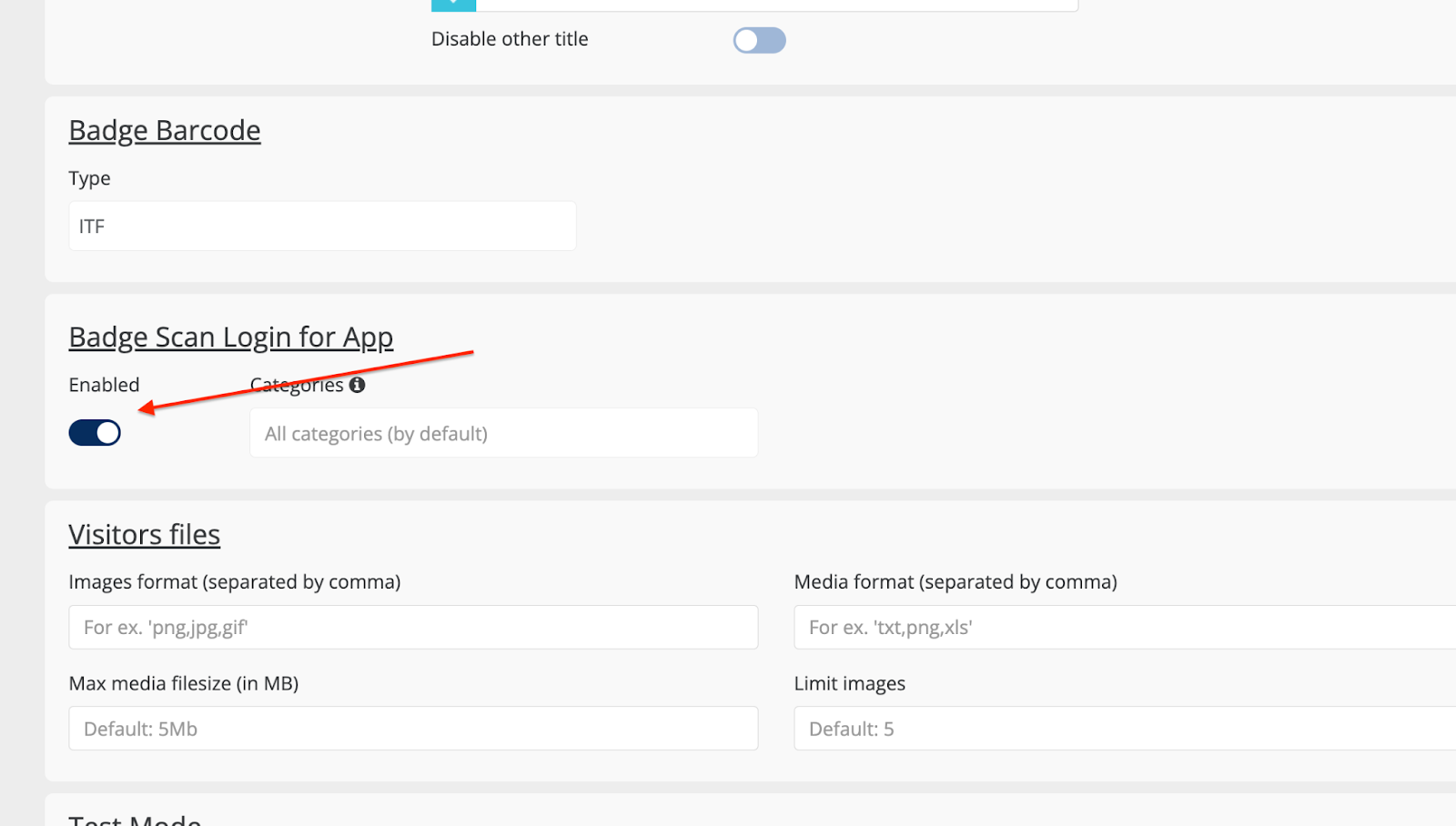Click the Max media filesize label
1456x826 pixels.
(183, 684)
